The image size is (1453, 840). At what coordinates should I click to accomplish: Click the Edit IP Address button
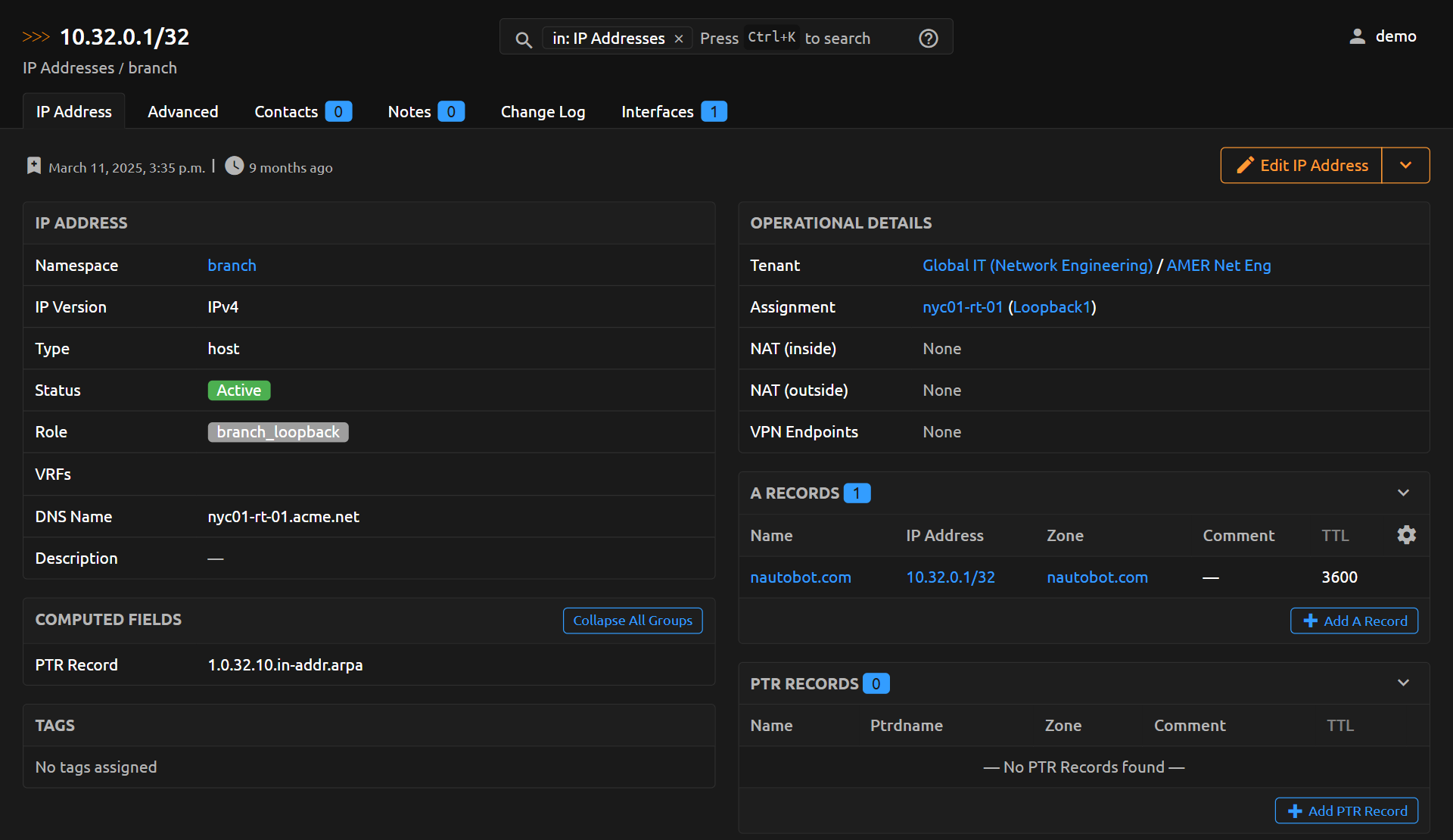(x=1302, y=165)
